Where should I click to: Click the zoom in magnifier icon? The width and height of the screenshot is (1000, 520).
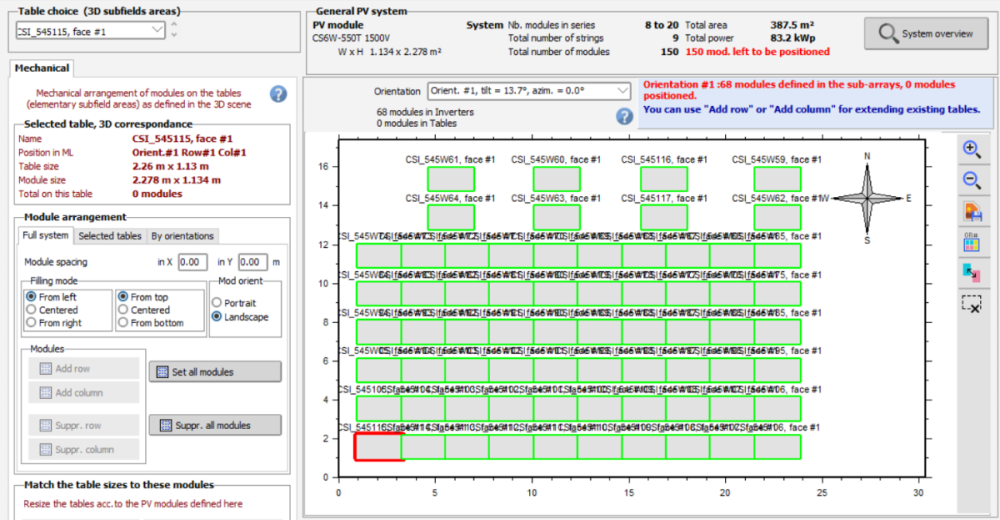coord(971,149)
